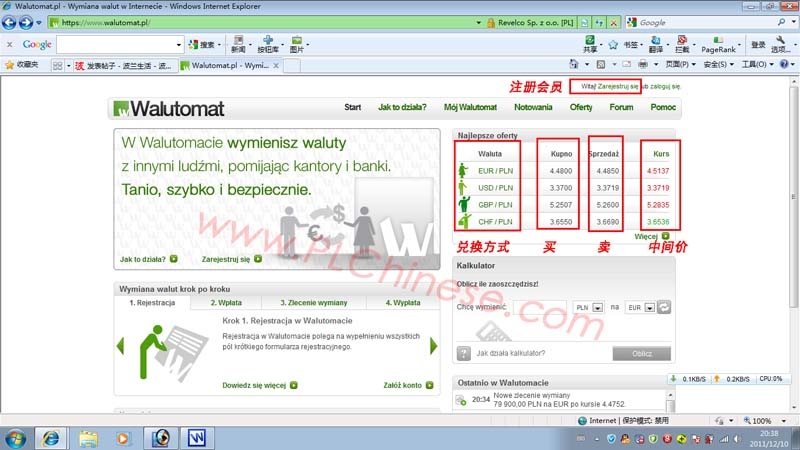Screen dimensions: 800x450
Task: Expand the address bar history dropdown
Action: (x=478, y=22)
